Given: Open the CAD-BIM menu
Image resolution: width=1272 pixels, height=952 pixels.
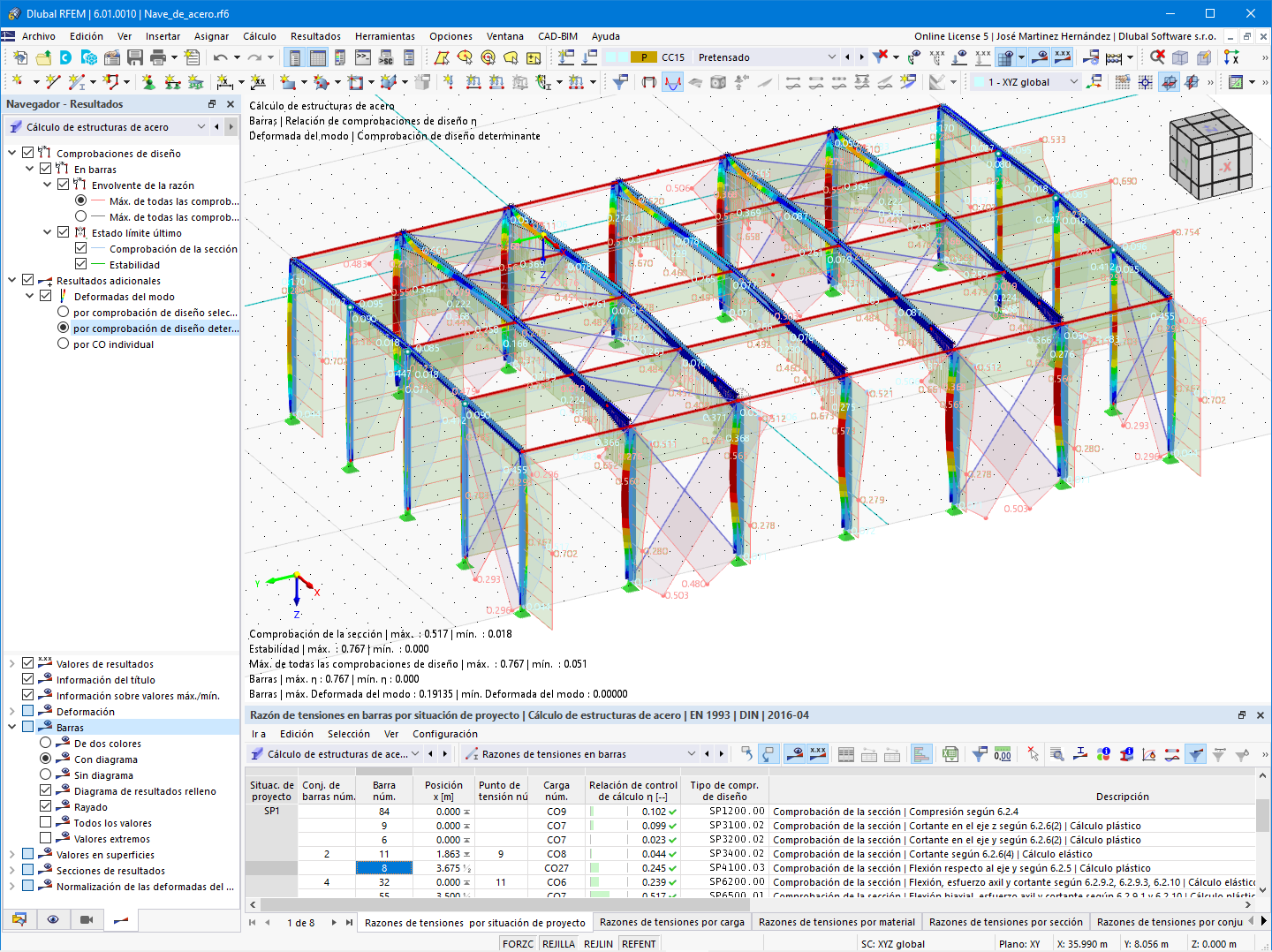Looking at the screenshot, I should (x=557, y=36).
